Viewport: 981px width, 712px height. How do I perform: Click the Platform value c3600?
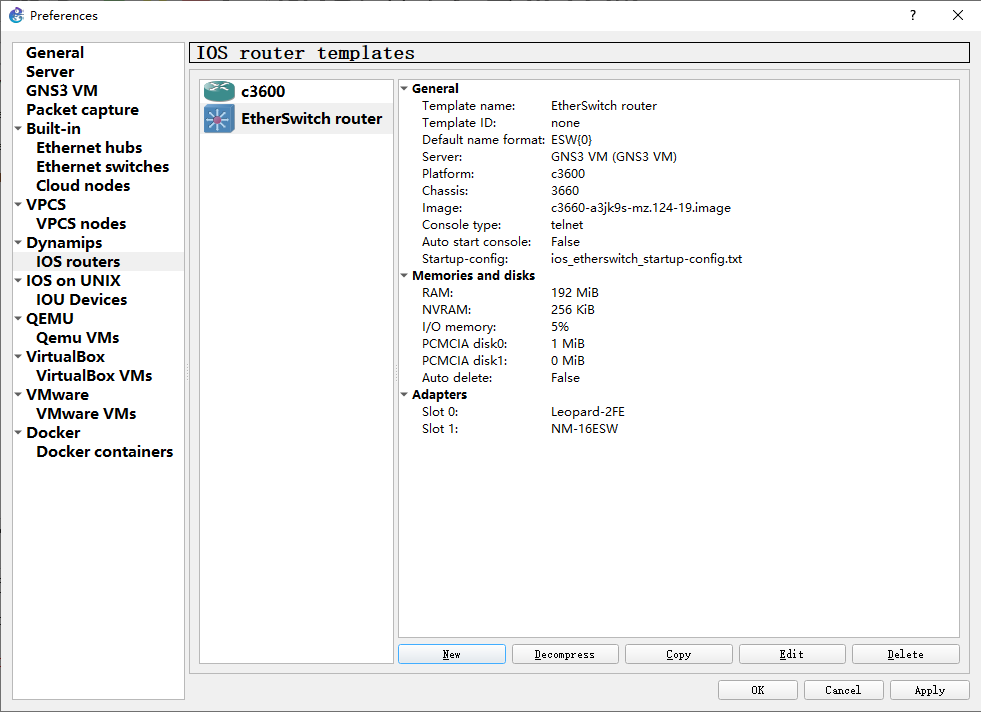coord(568,173)
